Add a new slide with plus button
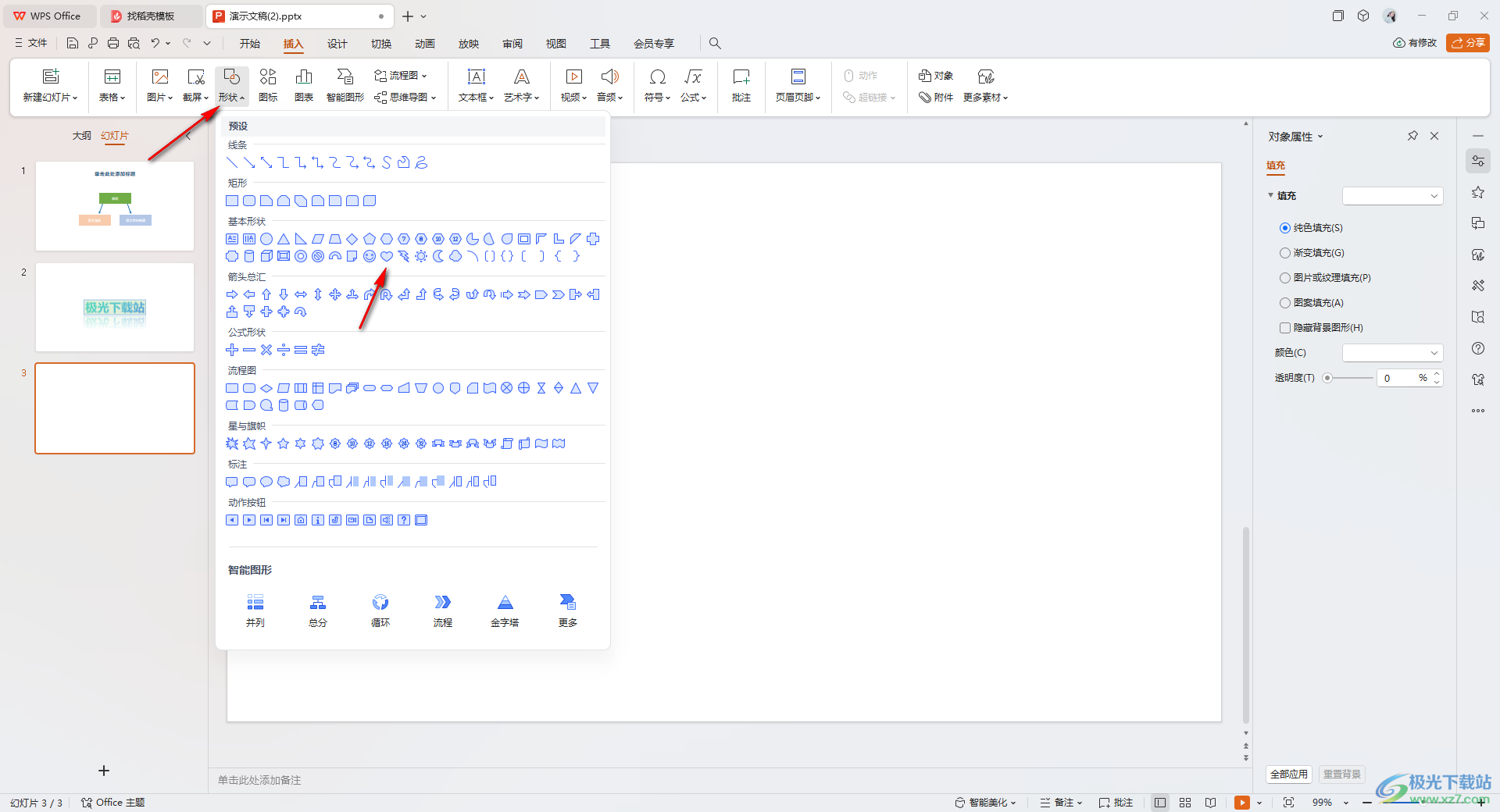Screen dimensions: 1500x812 coord(104,771)
